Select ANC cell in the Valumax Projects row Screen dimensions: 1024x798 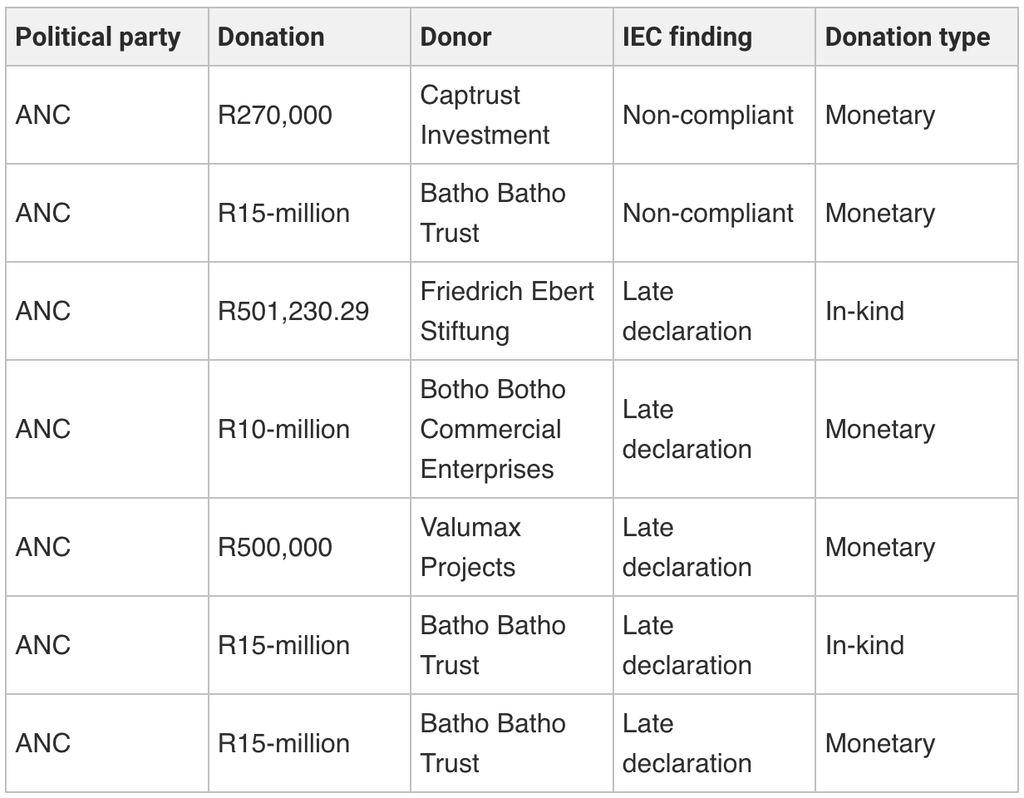pyautogui.click(x=107, y=547)
